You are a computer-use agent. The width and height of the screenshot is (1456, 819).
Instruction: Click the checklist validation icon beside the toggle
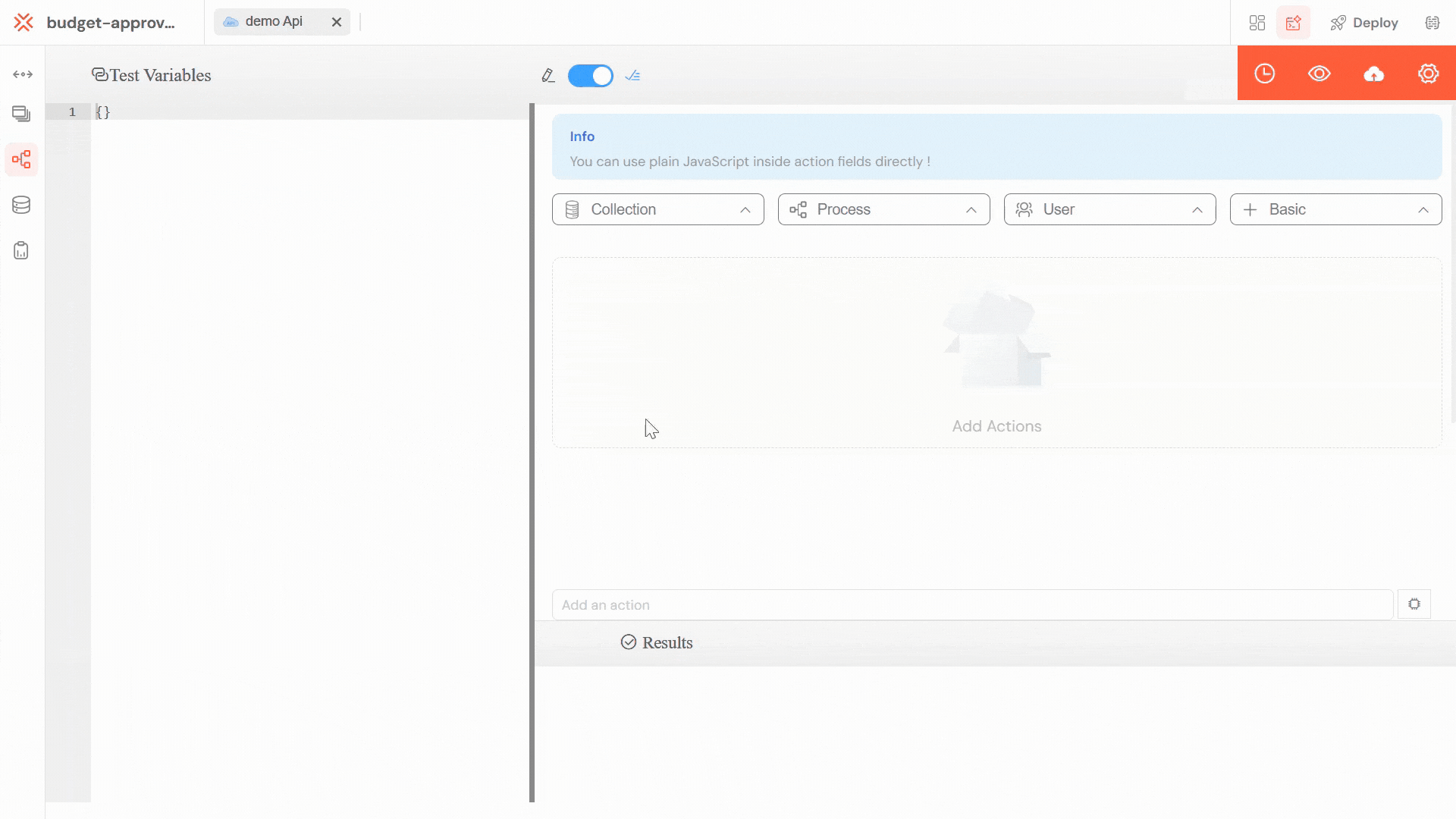[x=633, y=76]
